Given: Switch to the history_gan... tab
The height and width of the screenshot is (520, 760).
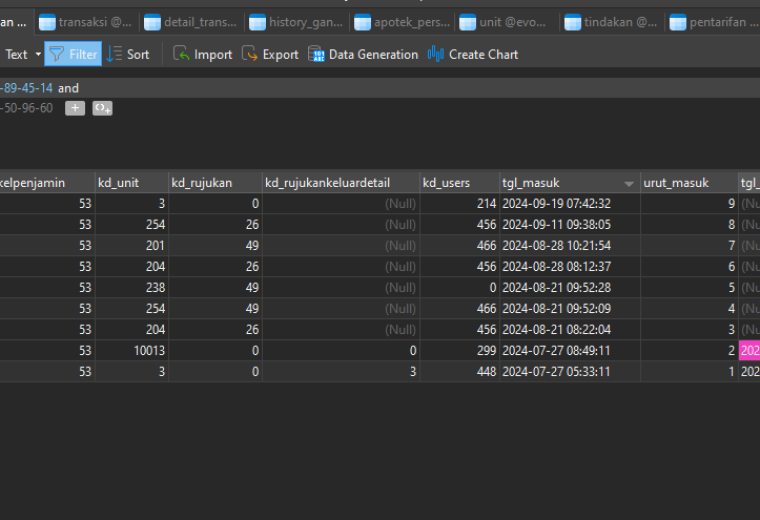Looking at the screenshot, I should (x=296, y=22).
